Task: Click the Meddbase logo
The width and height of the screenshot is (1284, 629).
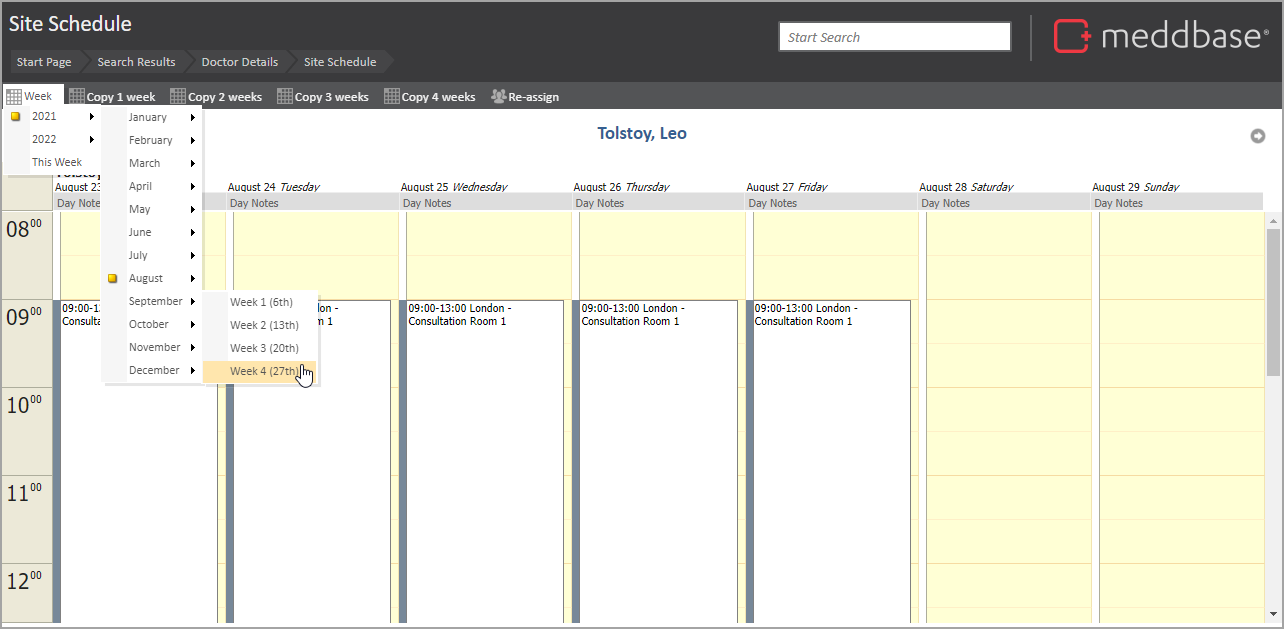Action: coord(1161,37)
